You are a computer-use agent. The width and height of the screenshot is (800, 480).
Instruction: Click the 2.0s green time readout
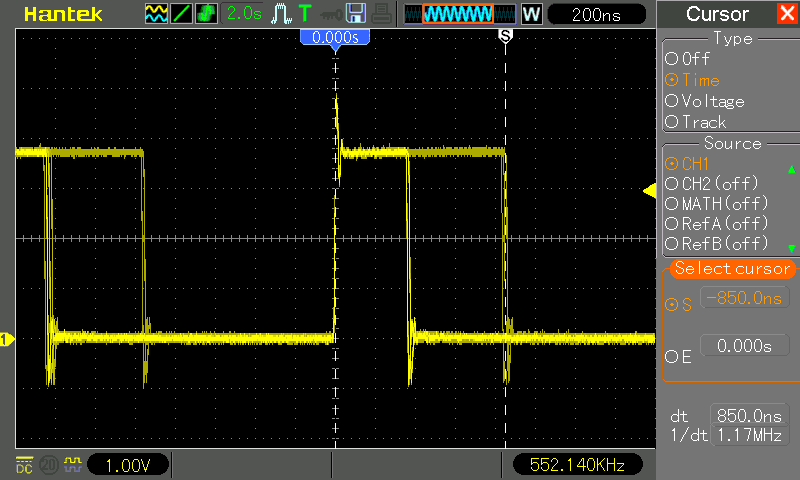pos(244,14)
